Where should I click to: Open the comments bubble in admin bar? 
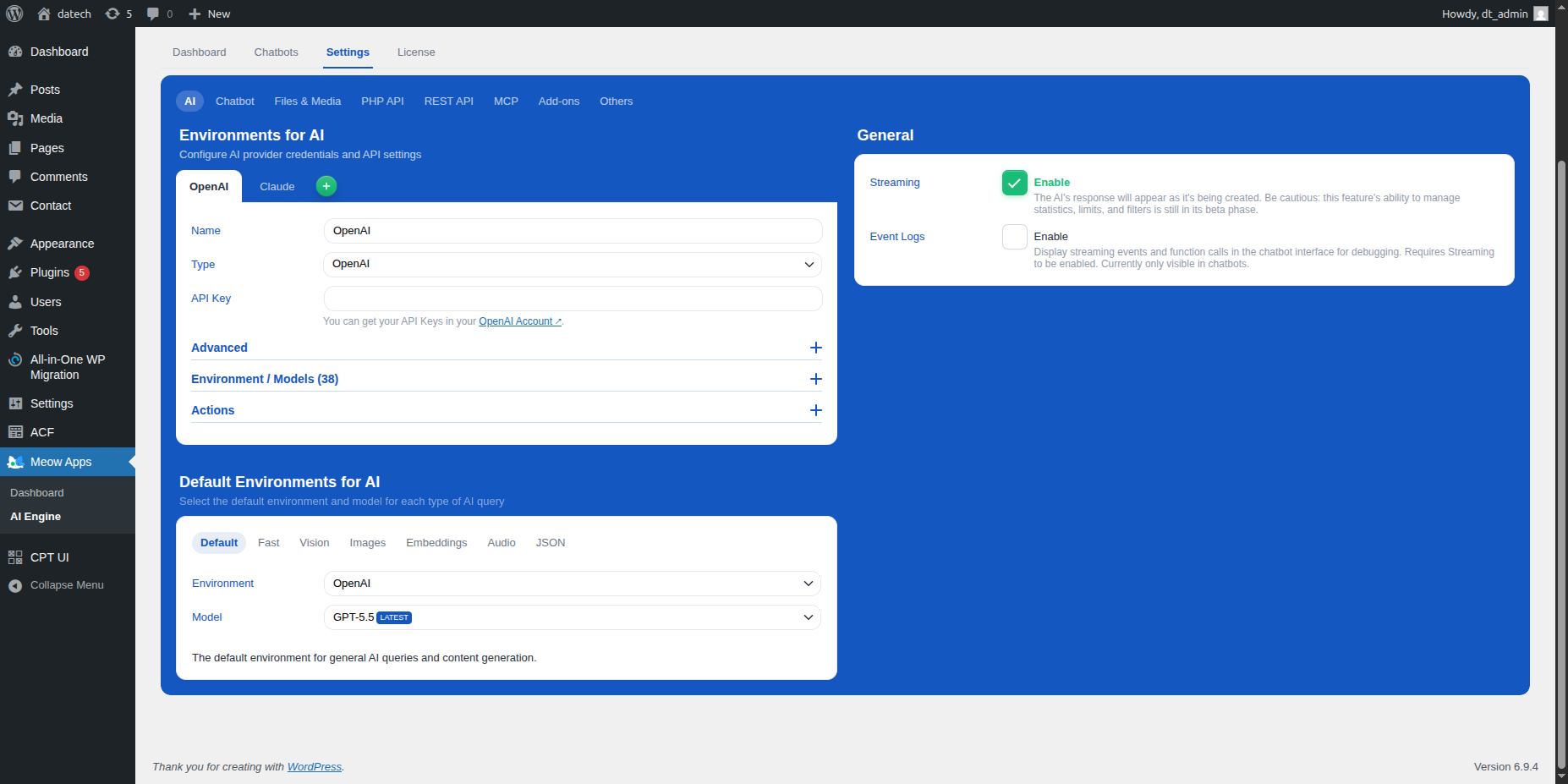(153, 14)
